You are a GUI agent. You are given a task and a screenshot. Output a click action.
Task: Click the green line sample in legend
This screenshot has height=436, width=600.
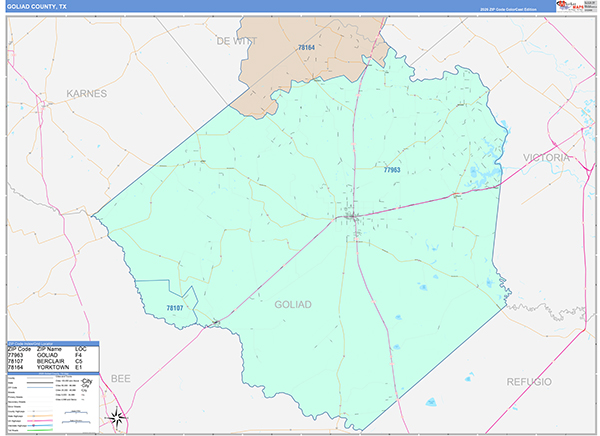[40, 430]
